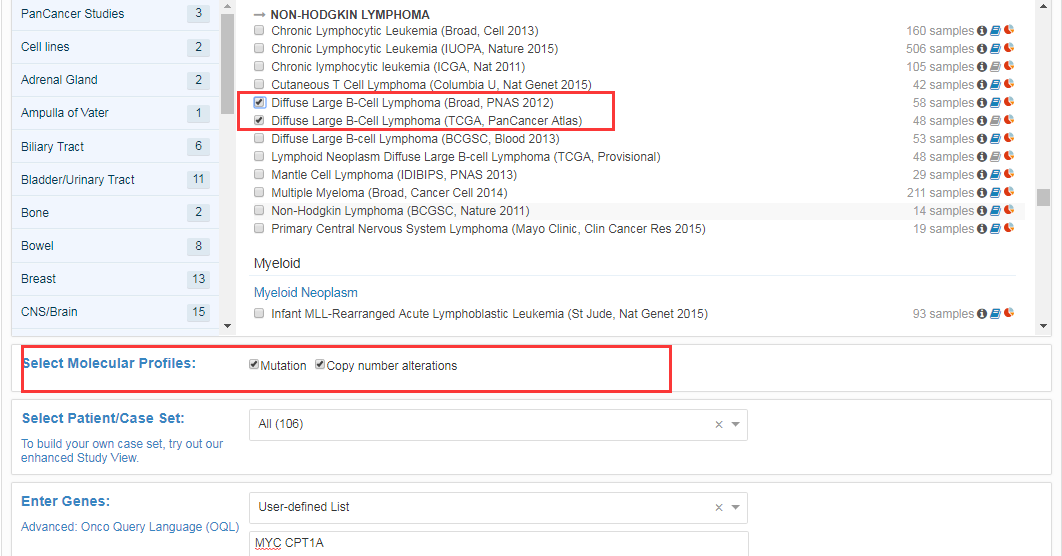Toggle the Mutation molecular profile checkbox
The image size is (1062, 556).
255,365
